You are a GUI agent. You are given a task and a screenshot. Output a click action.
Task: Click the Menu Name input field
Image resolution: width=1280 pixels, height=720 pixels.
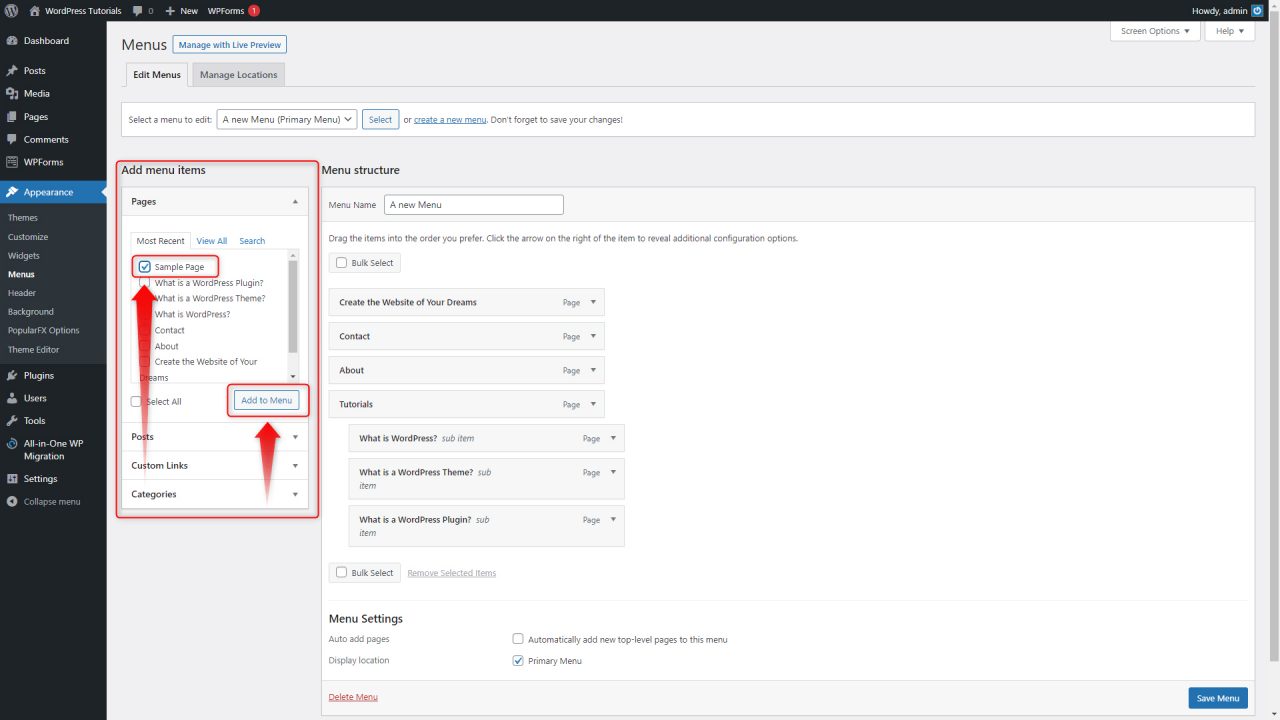coord(473,204)
